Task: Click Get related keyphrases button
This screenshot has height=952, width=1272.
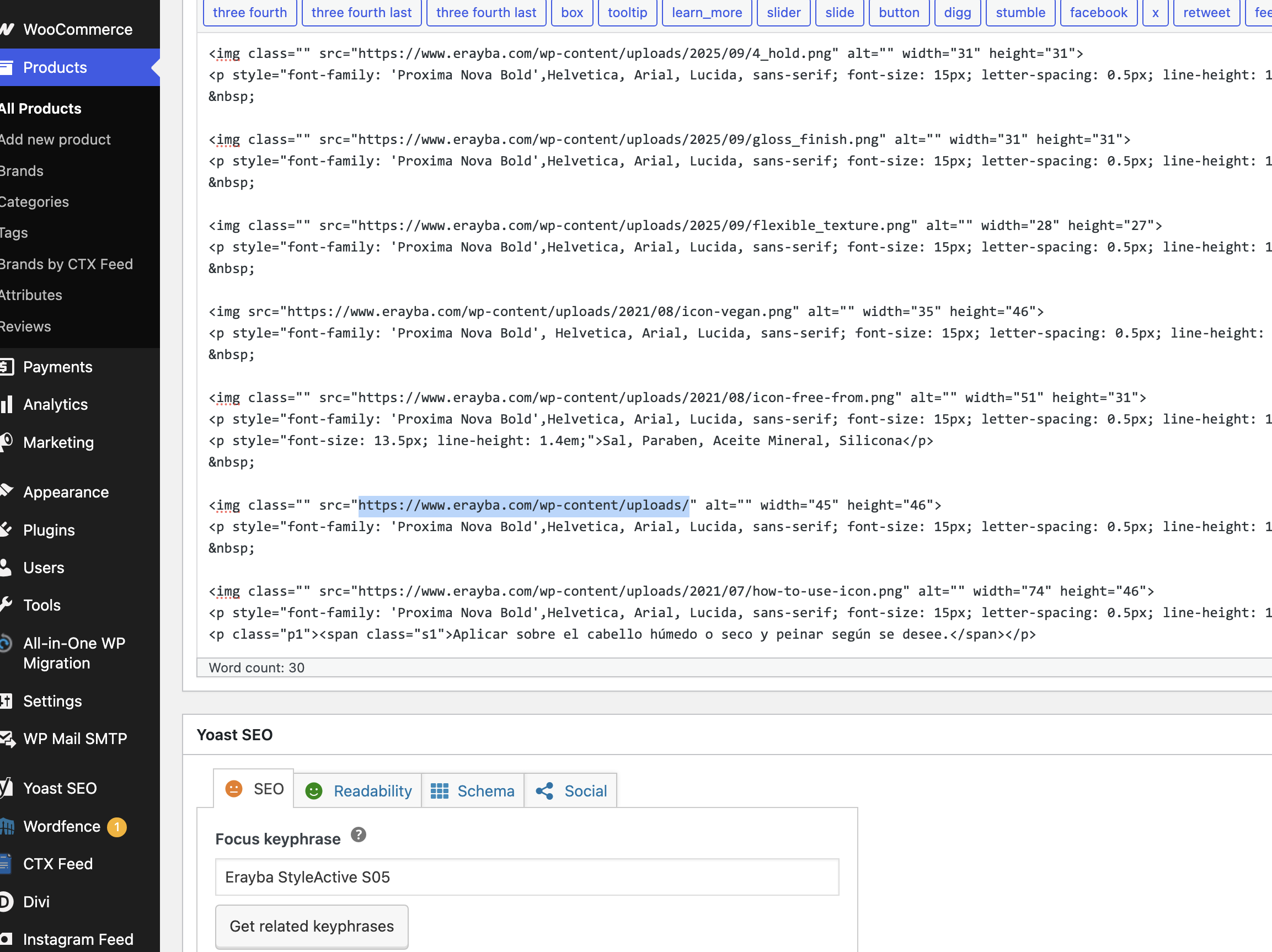Action: (312, 926)
